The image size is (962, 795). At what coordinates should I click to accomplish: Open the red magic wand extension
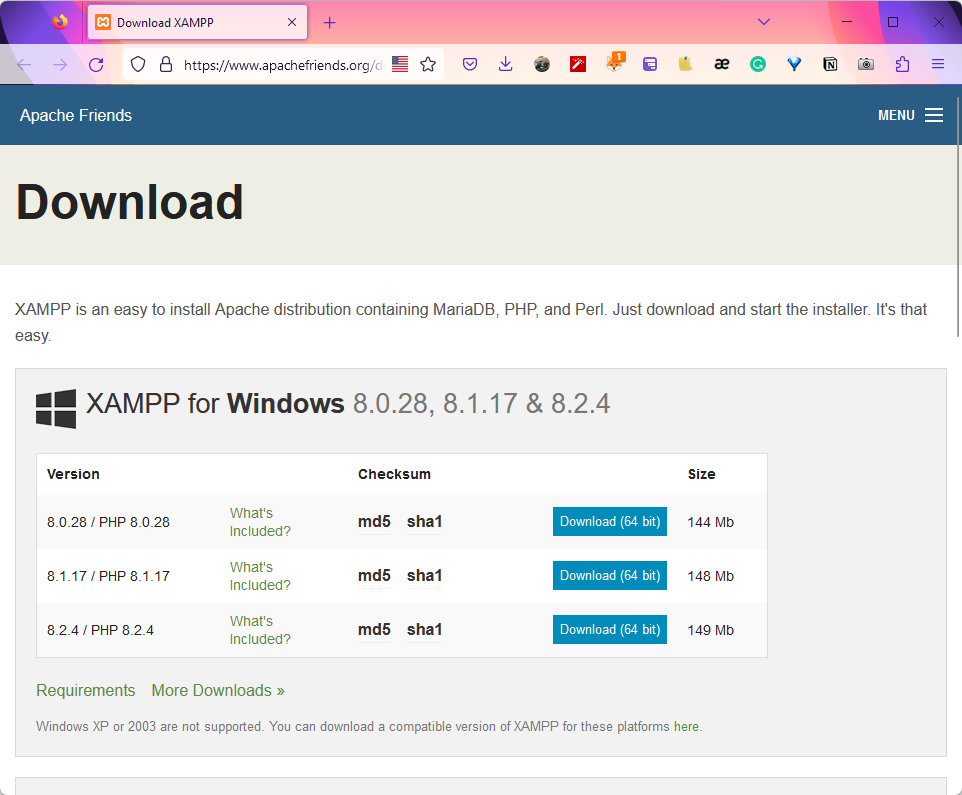(578, 64)
